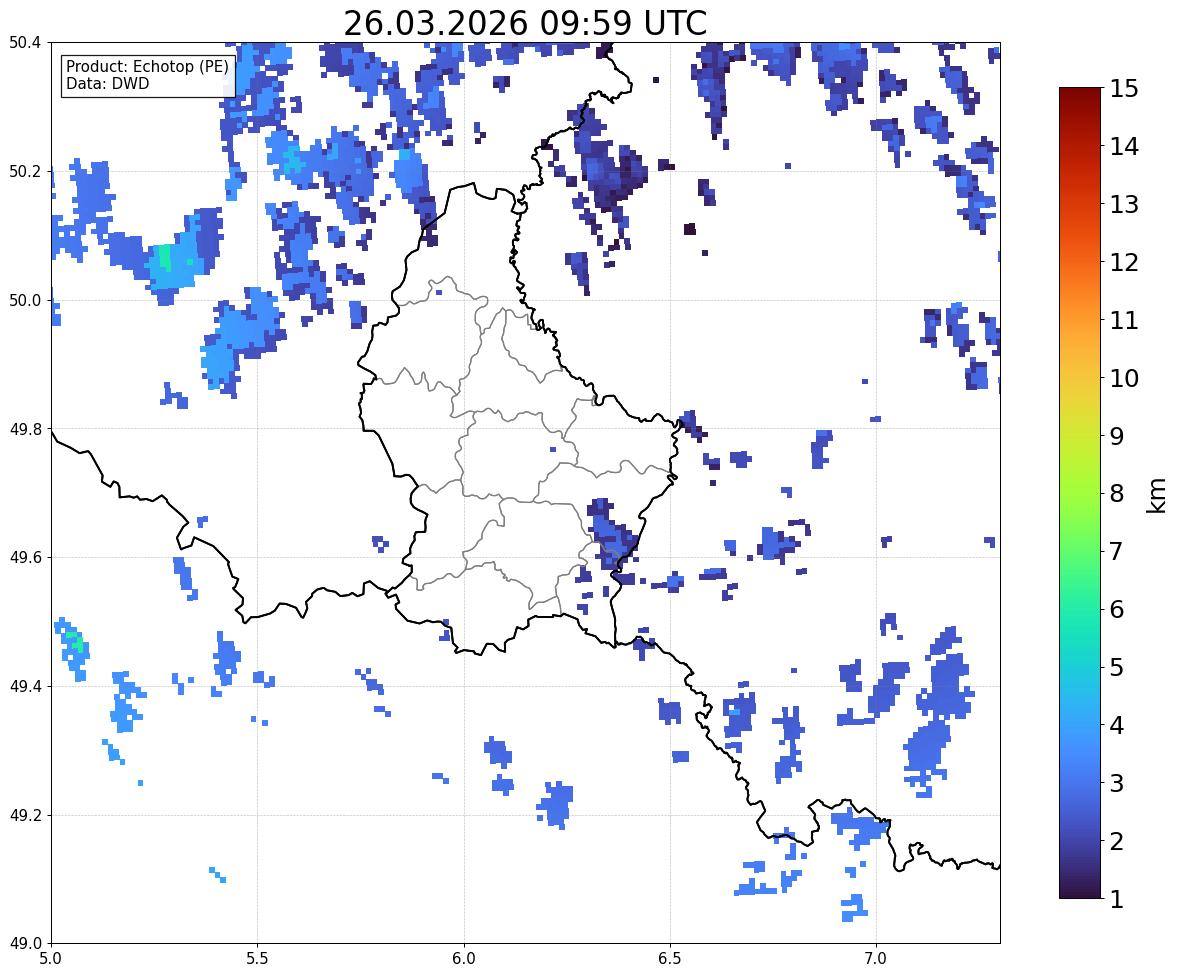
Task: Pick the colorbar tick label 13
Action: click(1124, 204)
